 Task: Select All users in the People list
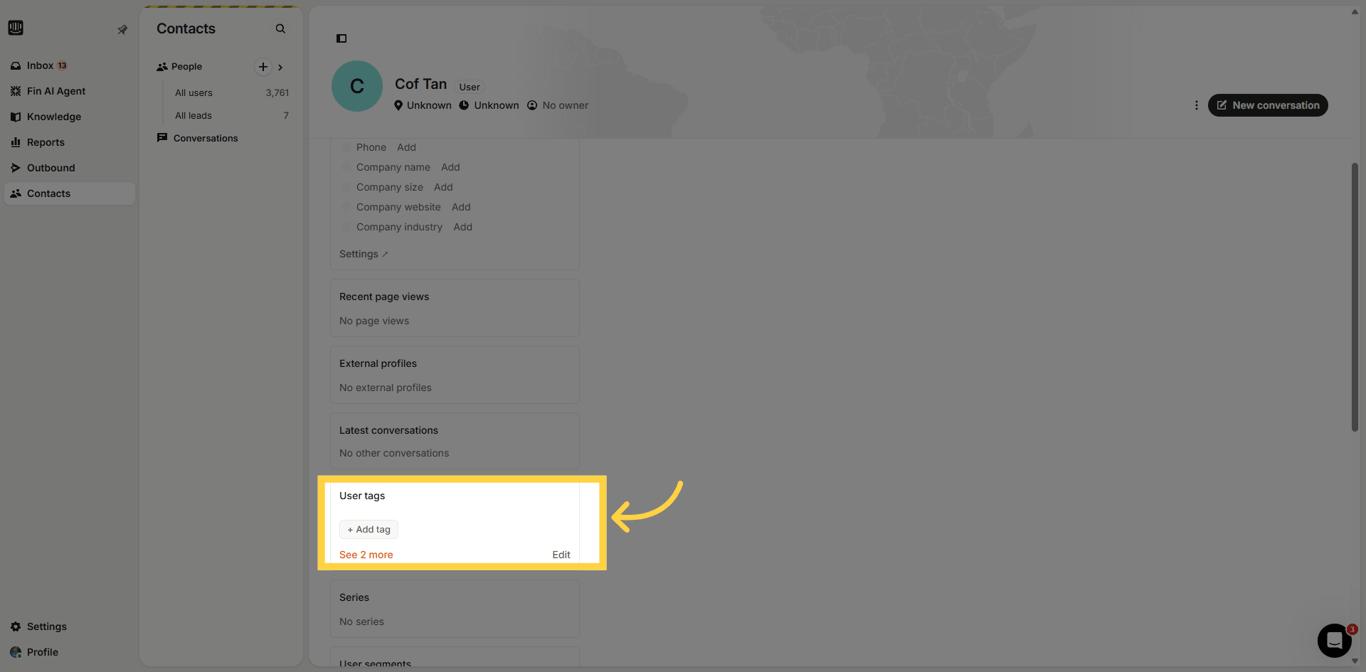[x=191, y=92]
